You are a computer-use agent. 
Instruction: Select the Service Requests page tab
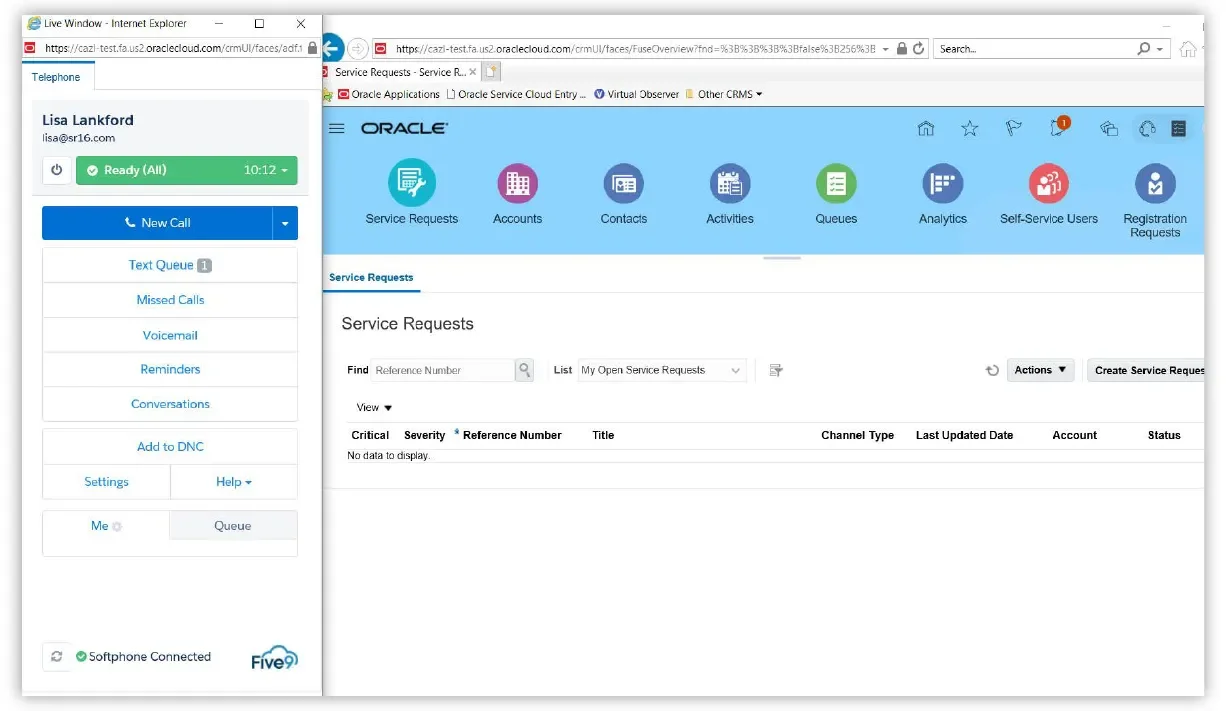(x=371, y=278)
